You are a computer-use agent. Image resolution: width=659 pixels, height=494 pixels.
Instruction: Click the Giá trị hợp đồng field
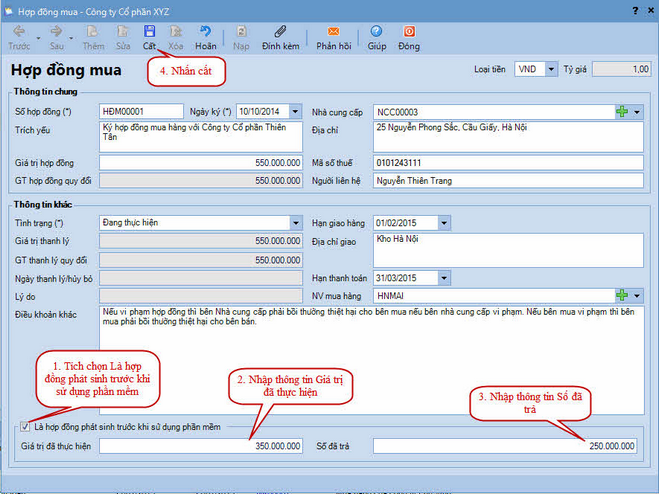201,163
